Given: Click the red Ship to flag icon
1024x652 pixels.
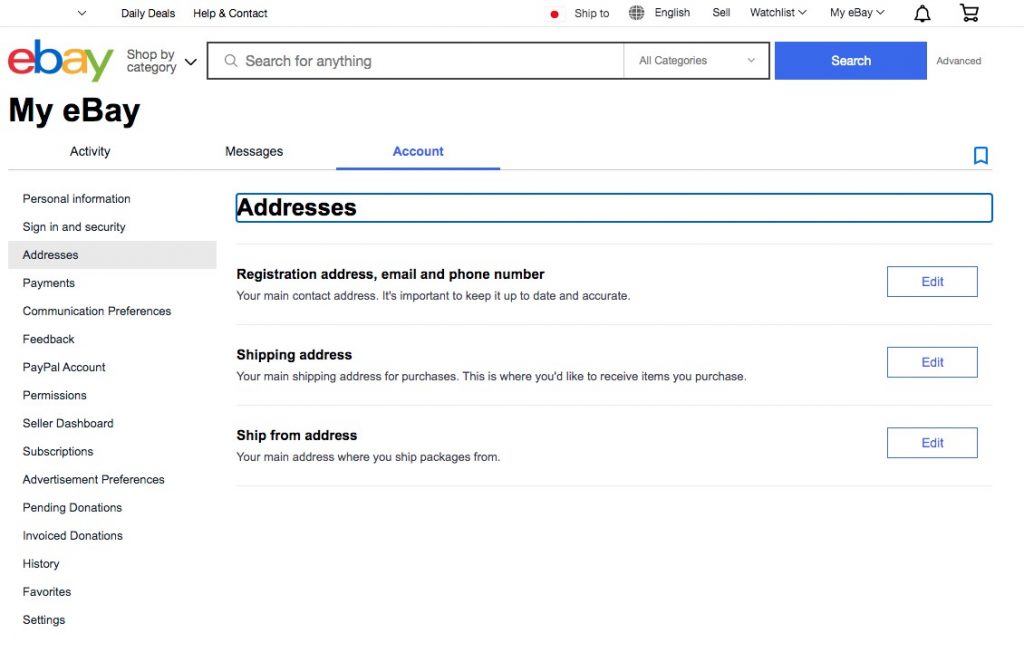Looking at the screenshot, I should tap(554, 14).
